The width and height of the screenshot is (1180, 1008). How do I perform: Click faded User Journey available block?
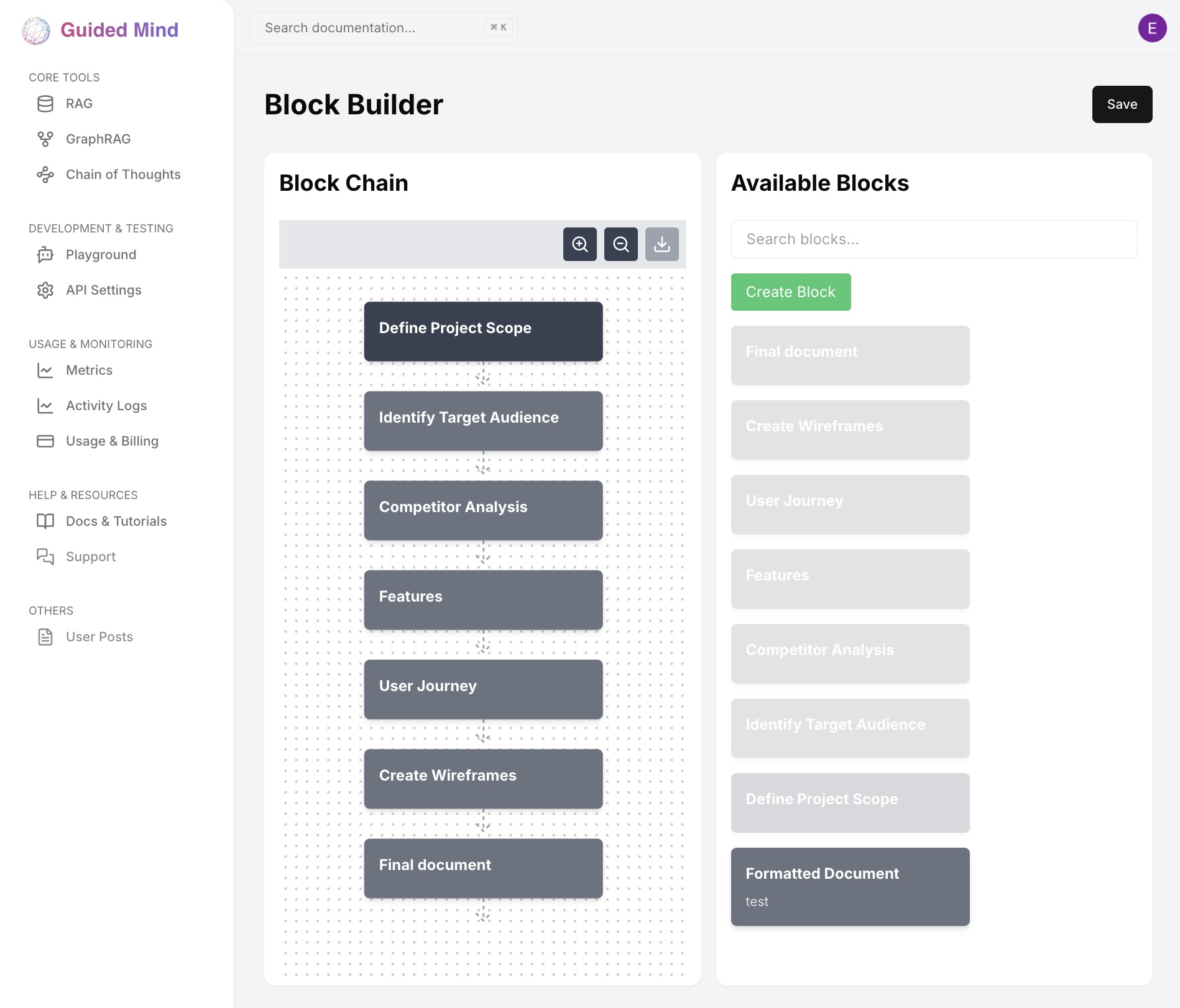pyautogui.click(x=850, y=505)
